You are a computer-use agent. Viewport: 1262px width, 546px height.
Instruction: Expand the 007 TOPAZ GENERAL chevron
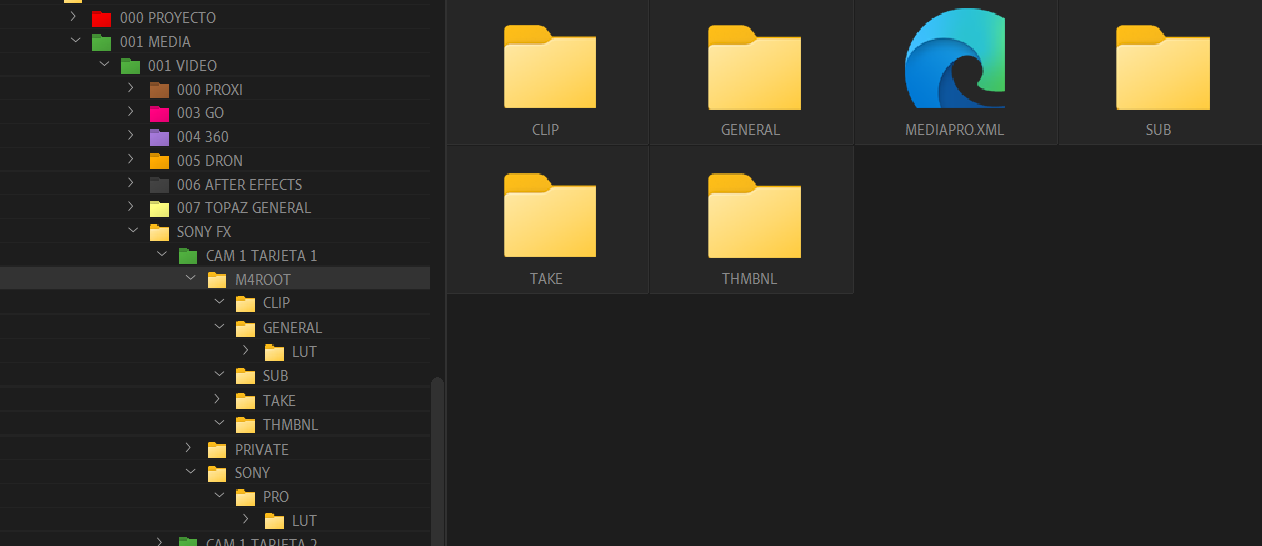[131, 208]
